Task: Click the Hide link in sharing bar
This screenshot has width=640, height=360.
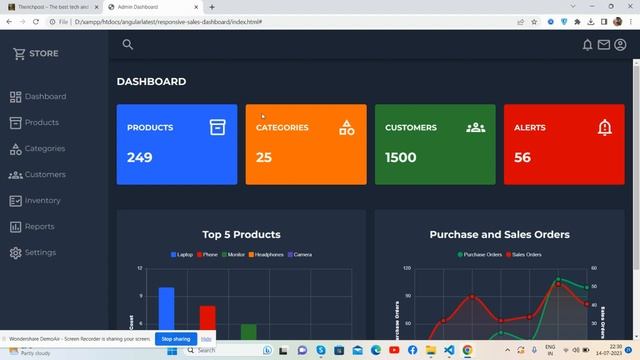Action: click(x=206, y=339)
